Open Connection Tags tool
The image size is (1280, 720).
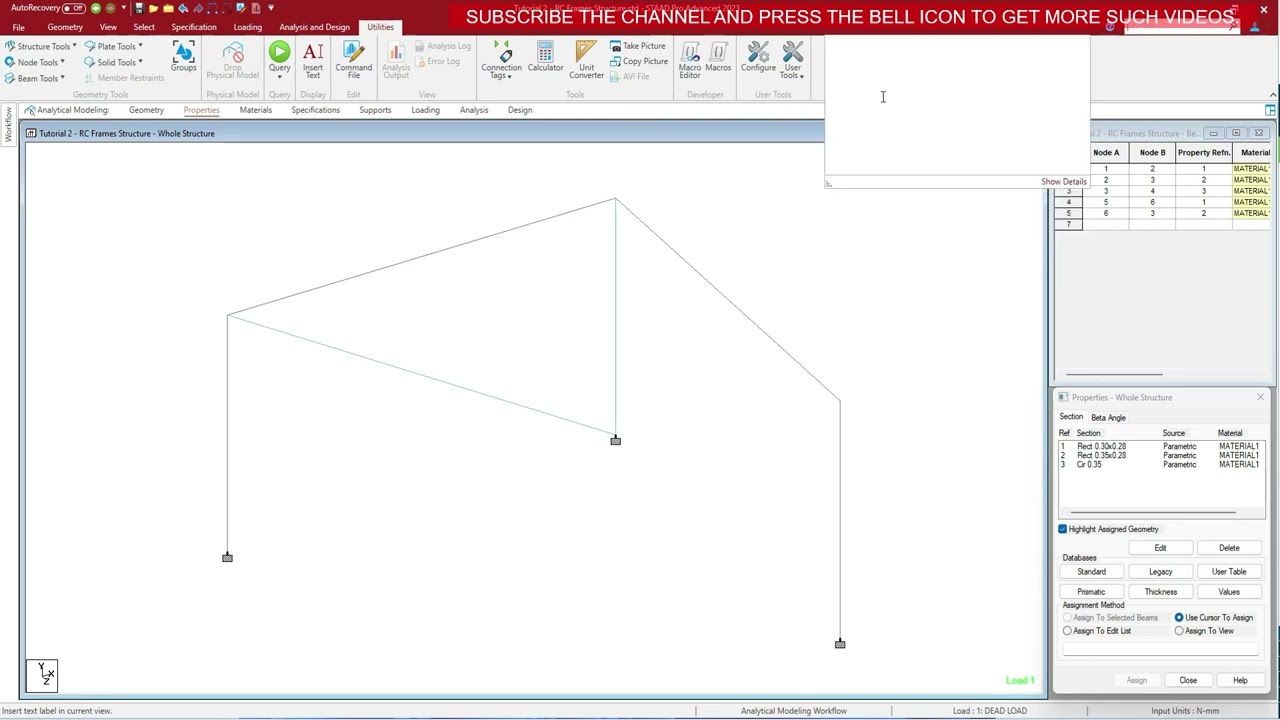click(x=501, y=60)
